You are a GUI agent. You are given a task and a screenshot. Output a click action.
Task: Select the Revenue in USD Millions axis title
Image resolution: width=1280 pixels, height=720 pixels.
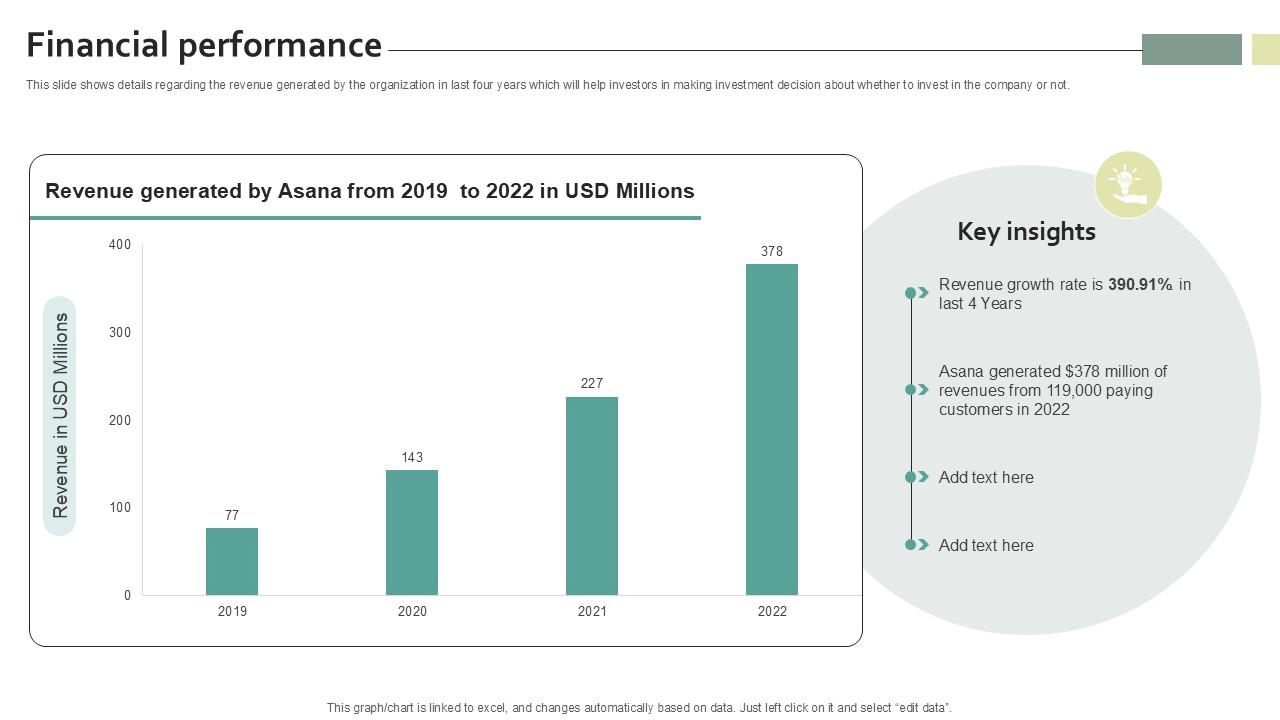click(x=60, y=416)
